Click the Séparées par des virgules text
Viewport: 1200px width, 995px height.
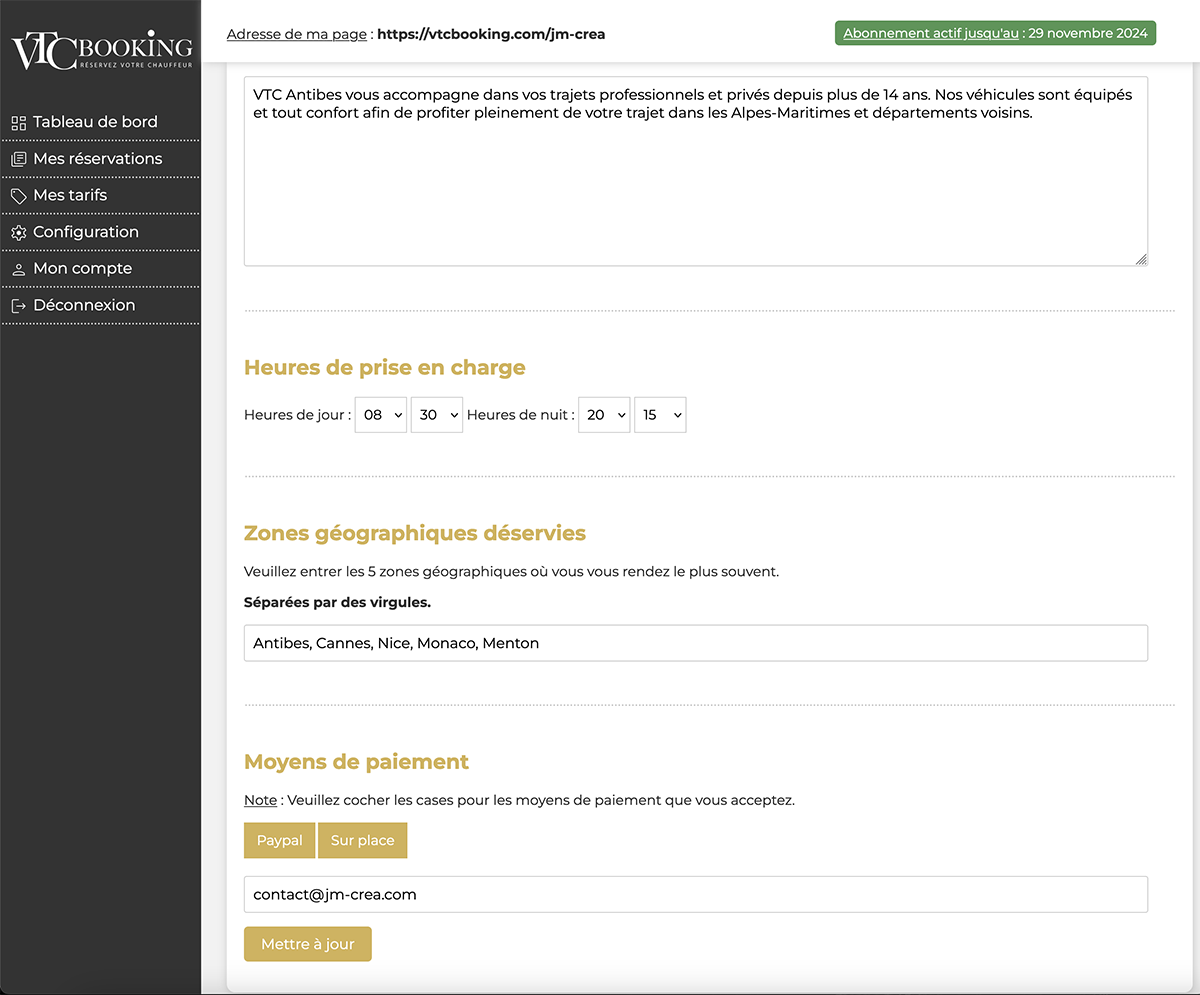tap(338, 603)
